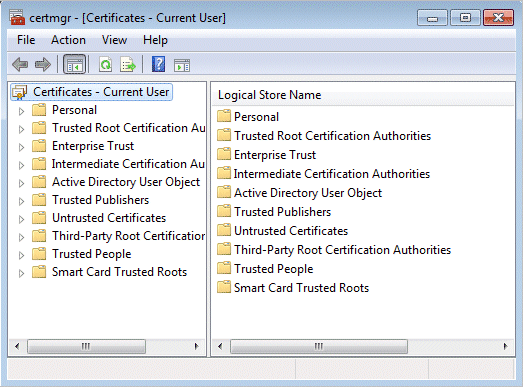
Task: Select Third-Party Root Certification Authorities text in the list
Action: click(x=343, y=250)
